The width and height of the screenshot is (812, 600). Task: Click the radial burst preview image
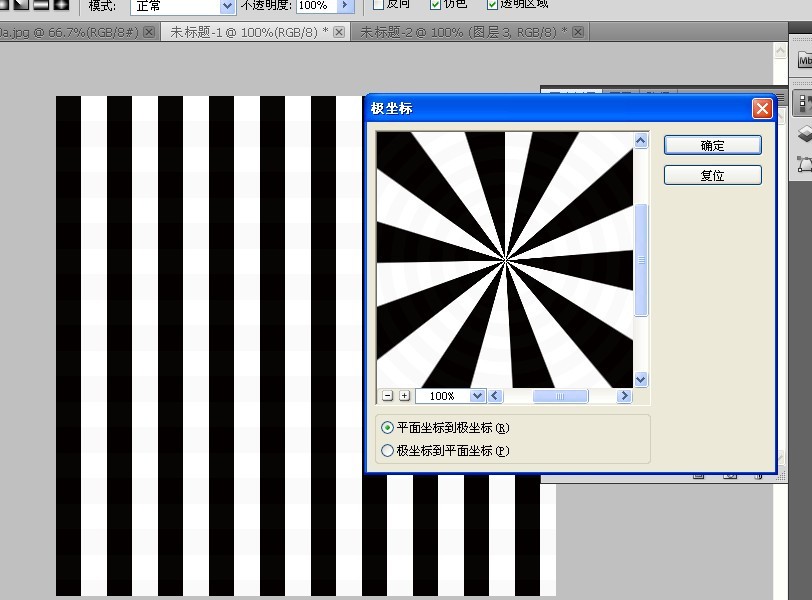click(x=505, y=260)
